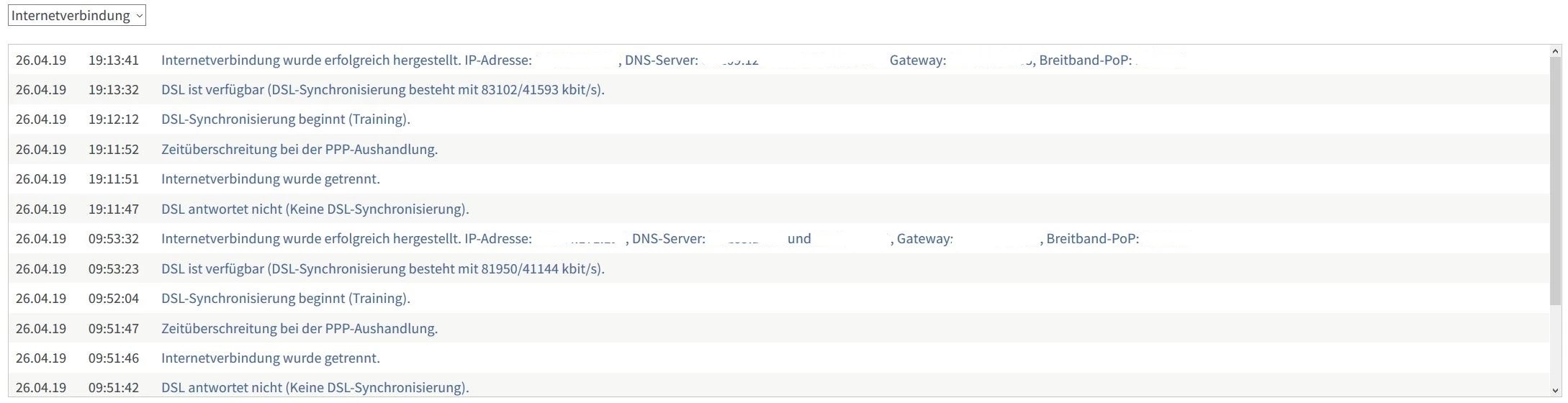Open the Internetverbindung filter dropdown

tap(77, 15)
